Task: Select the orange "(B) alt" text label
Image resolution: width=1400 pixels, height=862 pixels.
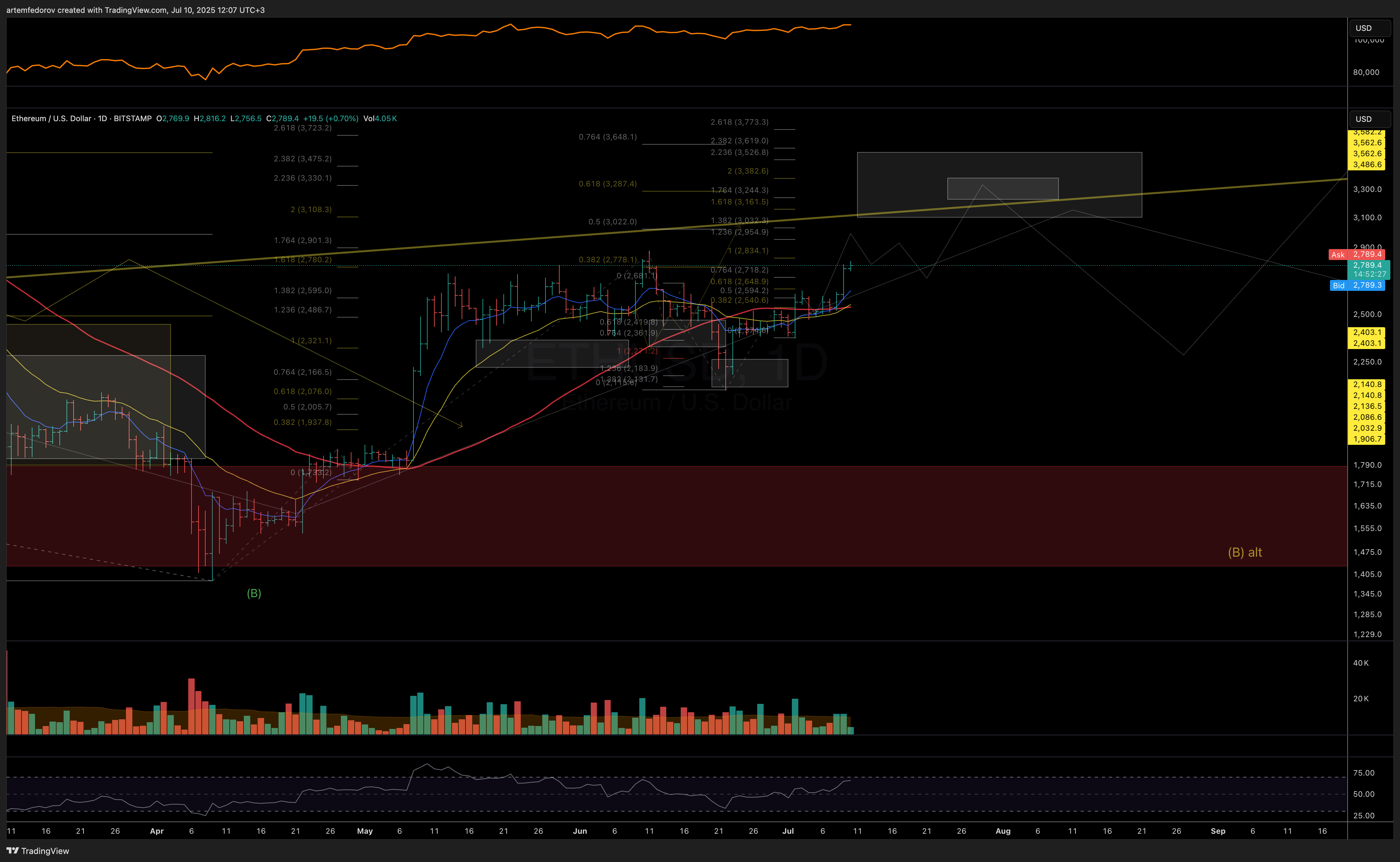Action: point(1245,552)
